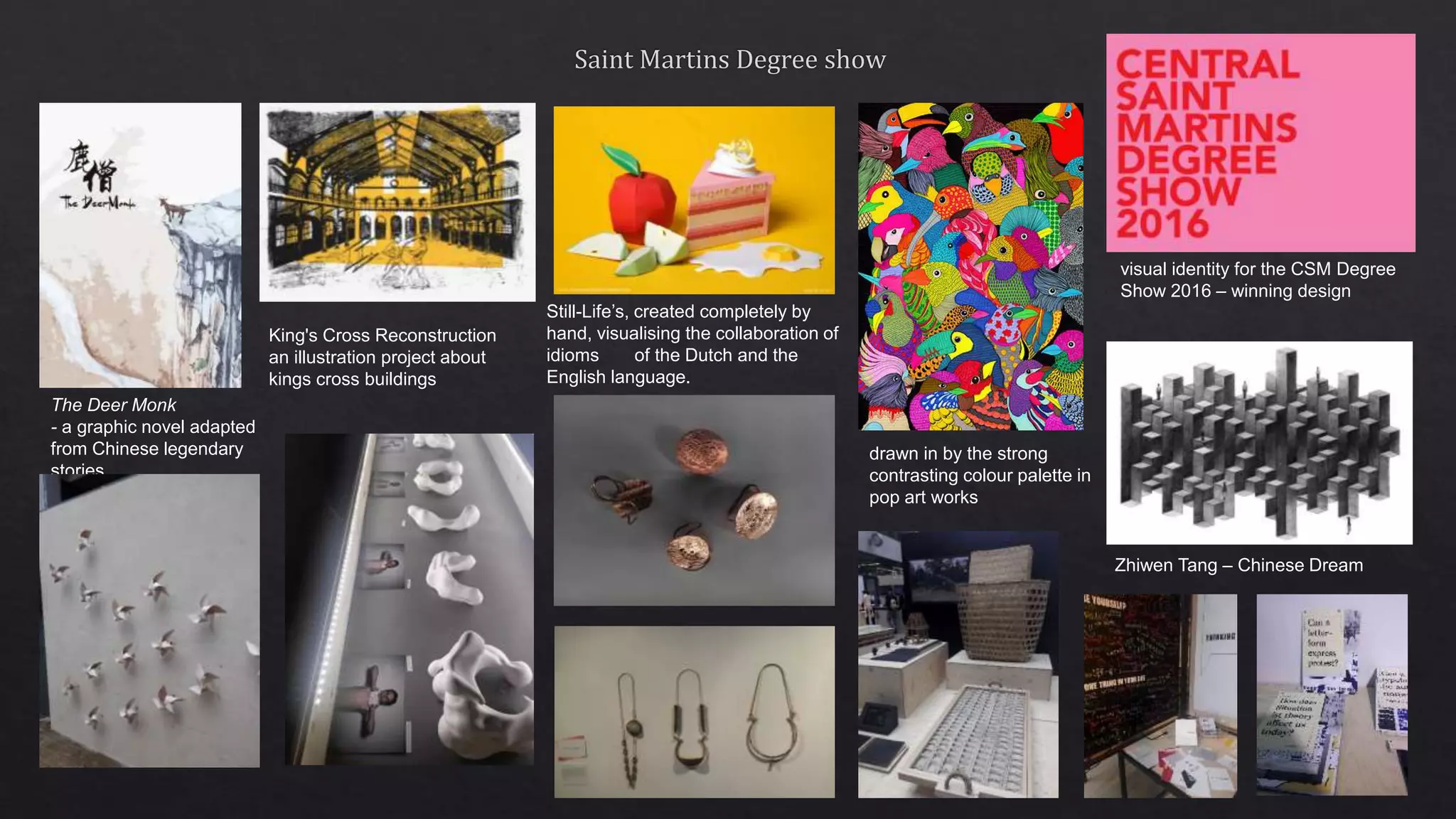Click the three necklaces photo

click(x=694, y=712)
